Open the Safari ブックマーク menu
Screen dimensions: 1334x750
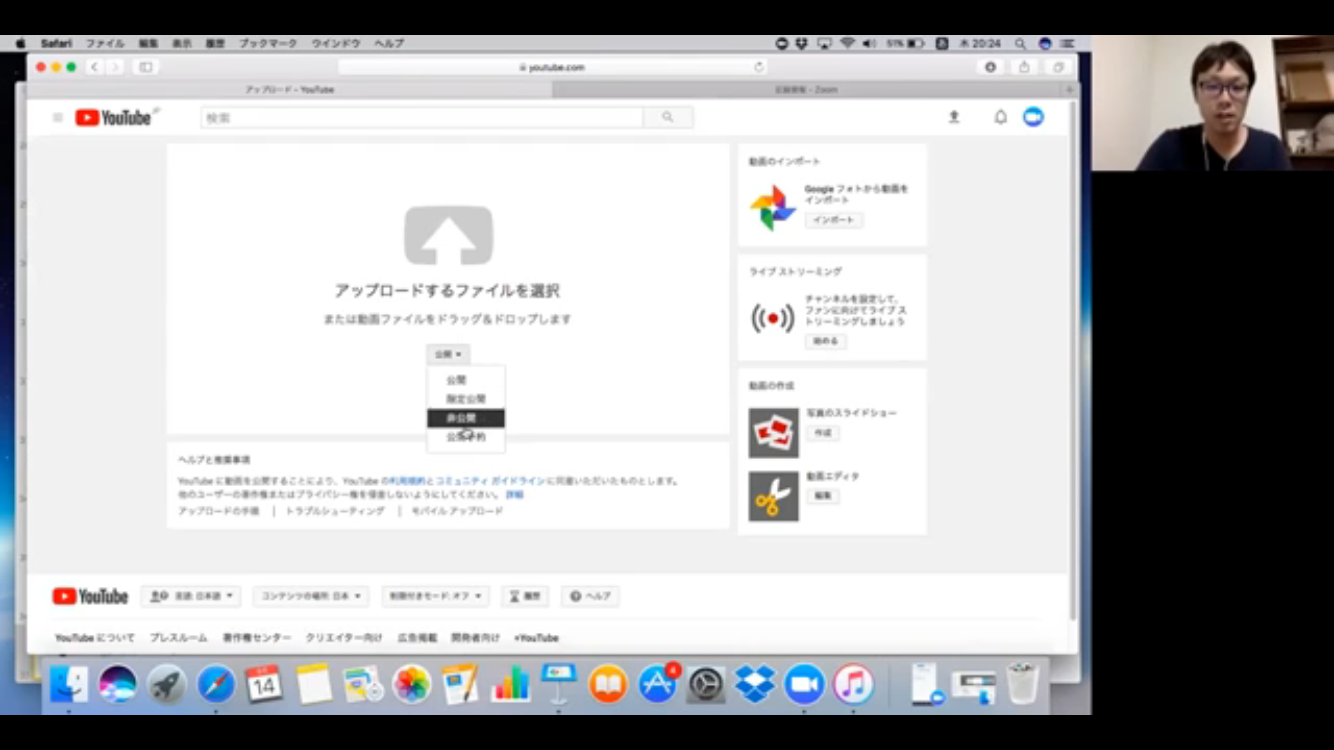click(x=268, y=44)
